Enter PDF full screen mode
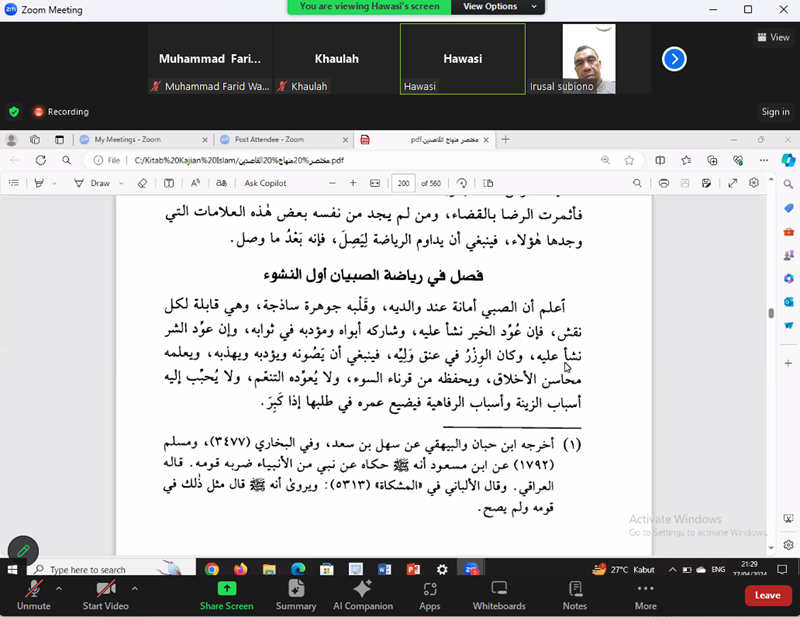Image resolution: width=800 pixels, height=617 pixels. [733, 183]
